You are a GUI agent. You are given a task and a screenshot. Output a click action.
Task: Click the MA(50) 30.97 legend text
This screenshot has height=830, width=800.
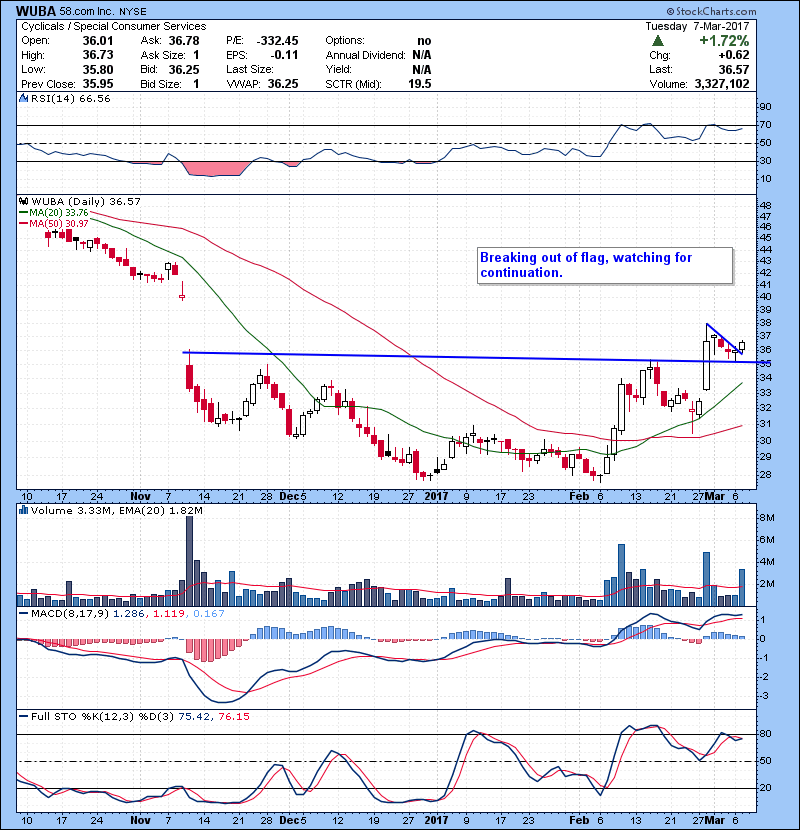pyautogui.click(x=59, y=224)
